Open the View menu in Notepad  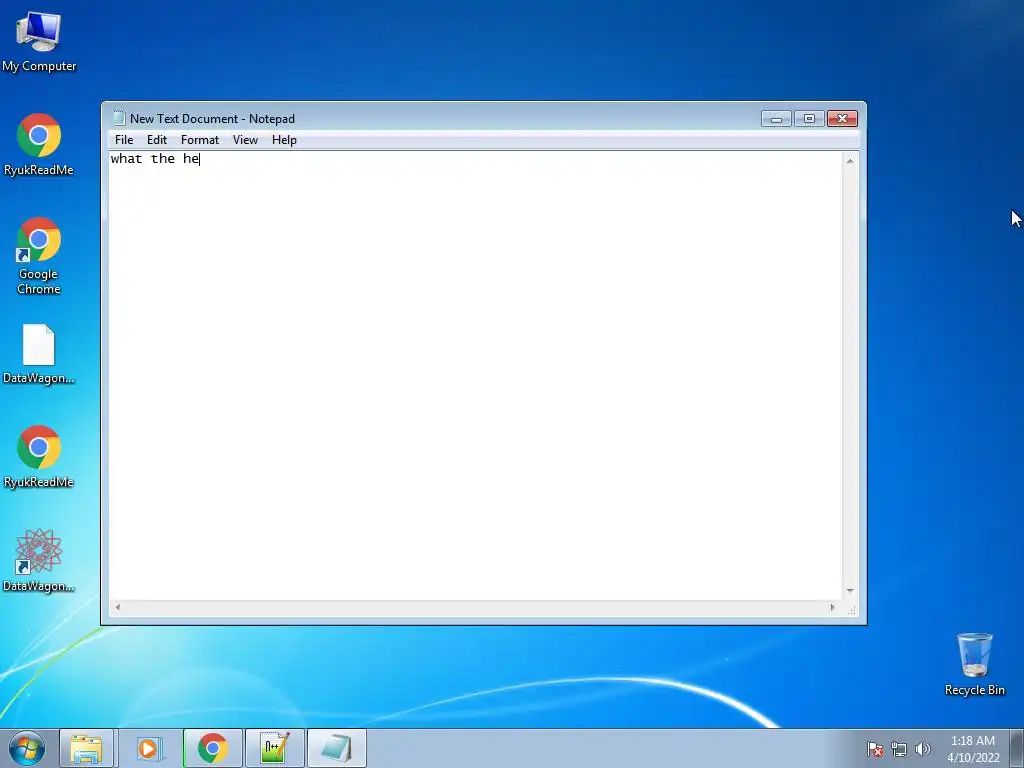246,140
